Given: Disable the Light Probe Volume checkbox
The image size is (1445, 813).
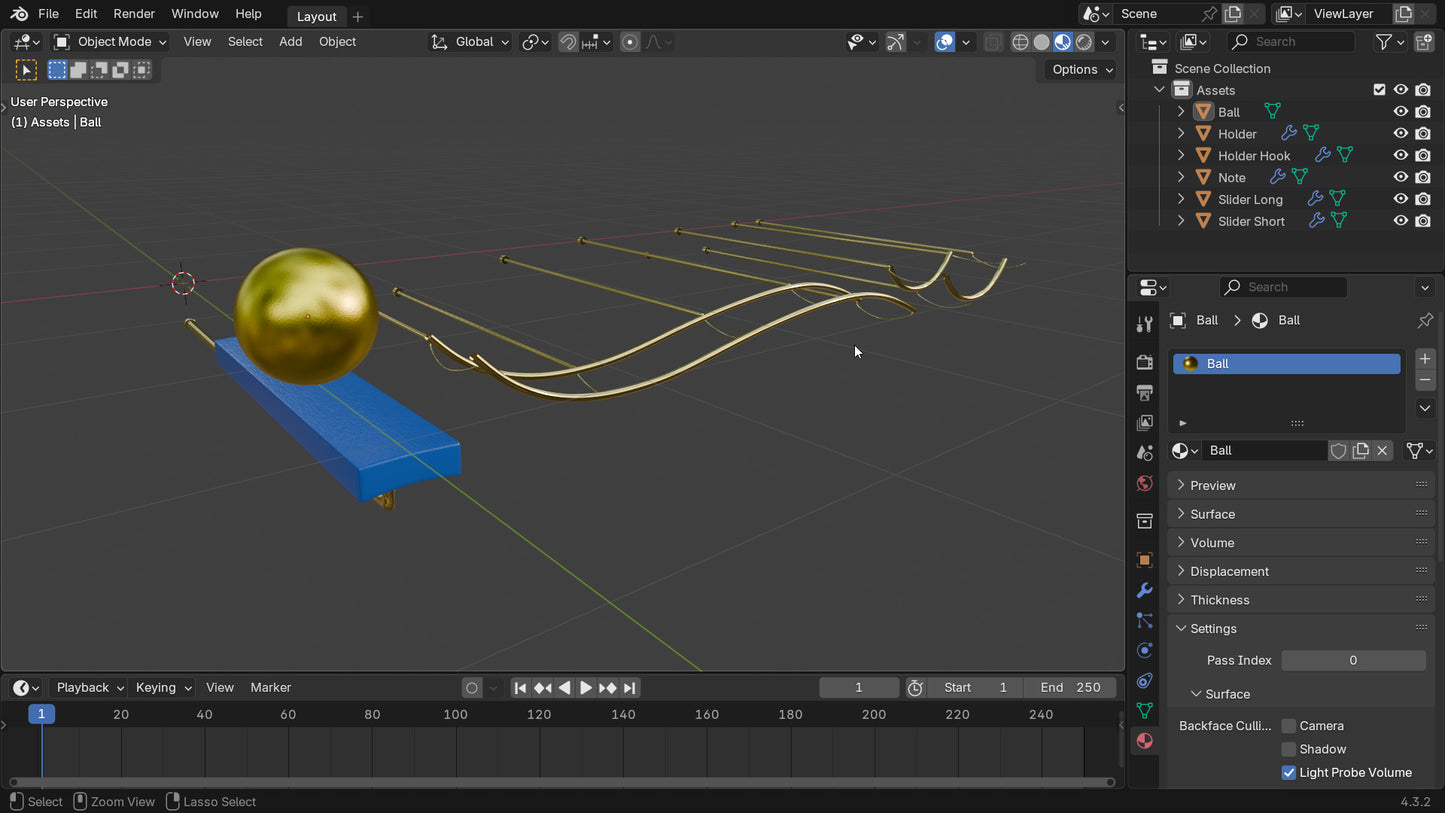Looking at the screenshot, I should tap(1289, 772).
